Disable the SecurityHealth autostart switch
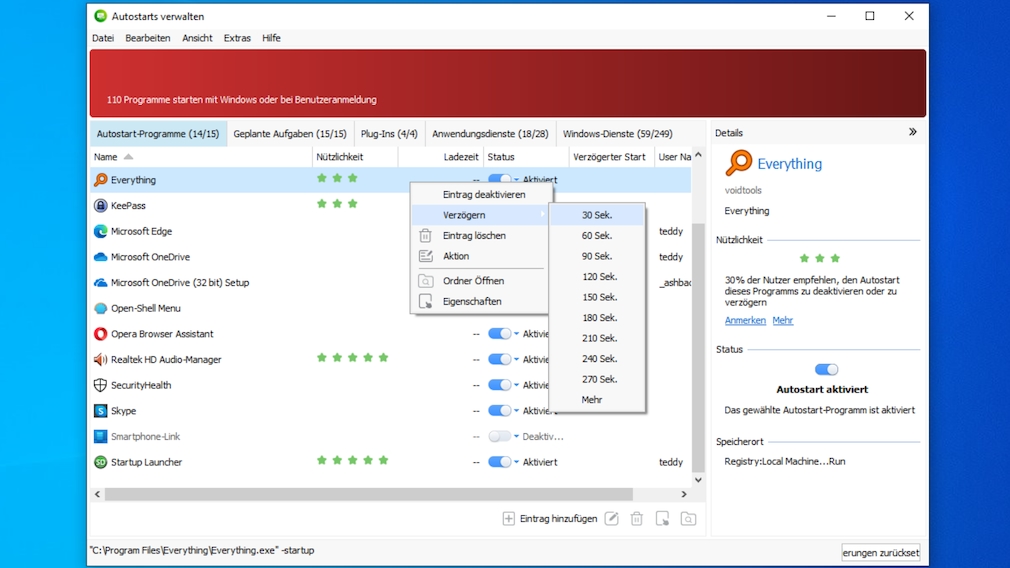Viewport: 1010px width, 568px height. pyautogui.click(x=500, y=385)
